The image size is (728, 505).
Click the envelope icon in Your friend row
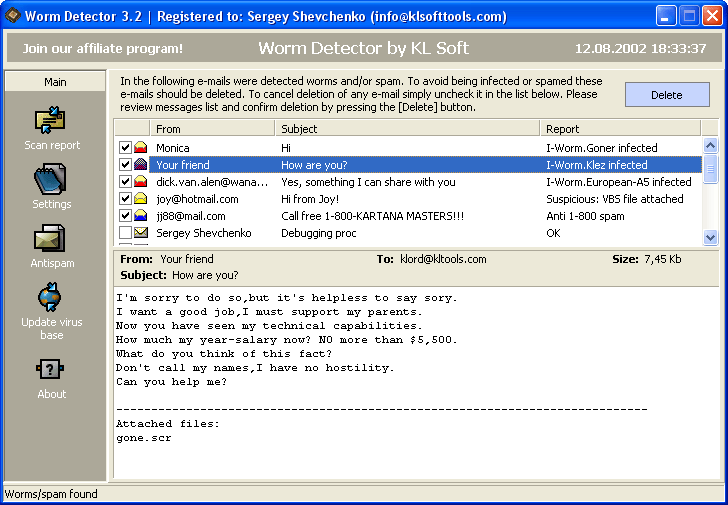140,165
